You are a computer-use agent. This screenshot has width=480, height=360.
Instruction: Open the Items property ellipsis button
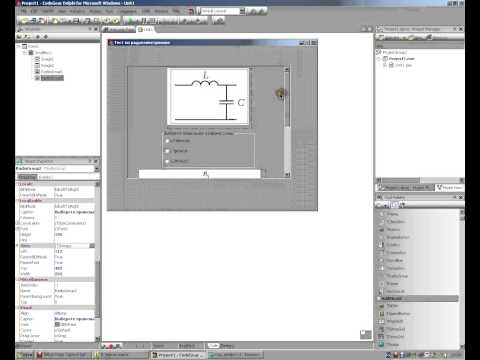click(x=92, y=246)
